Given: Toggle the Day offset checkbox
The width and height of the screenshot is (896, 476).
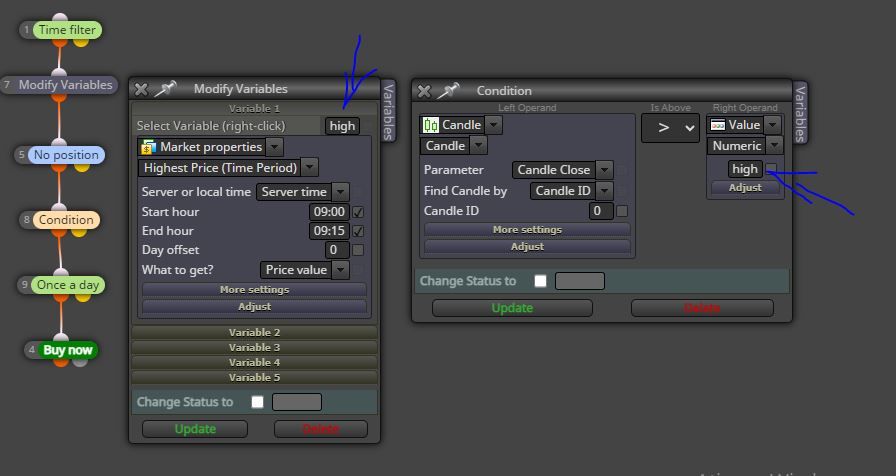Looking at the screenshot, I should [358, 250].
